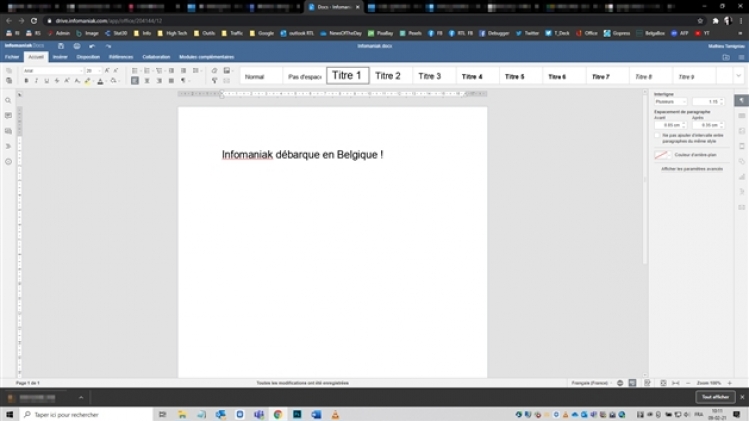This screenshot has height=421, width=749.
Task: Click the Save icon in the title bar
Action: coord(61,45)
